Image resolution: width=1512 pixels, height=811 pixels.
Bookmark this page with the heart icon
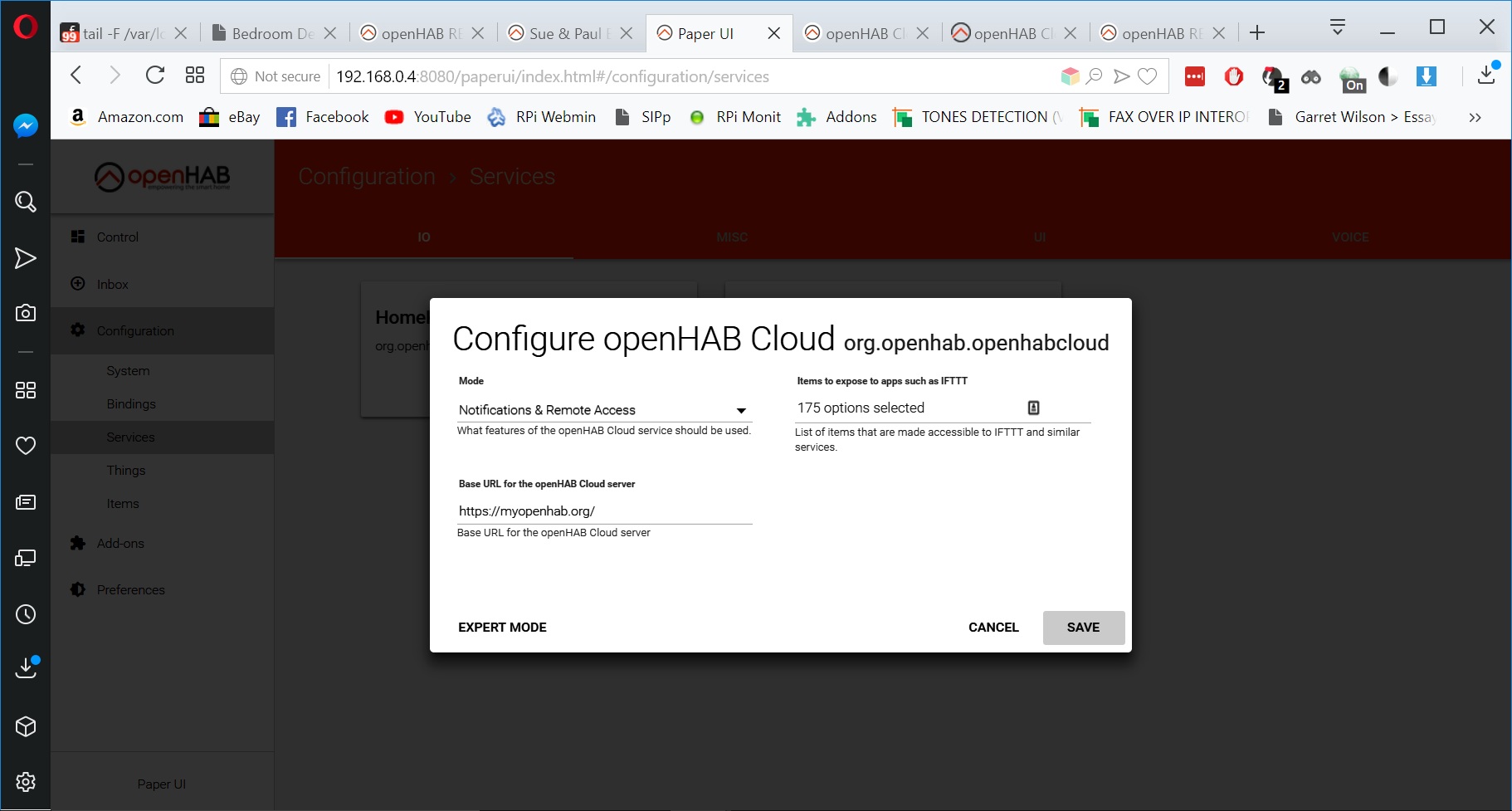pyautogui.click(x=1148, y=76)
